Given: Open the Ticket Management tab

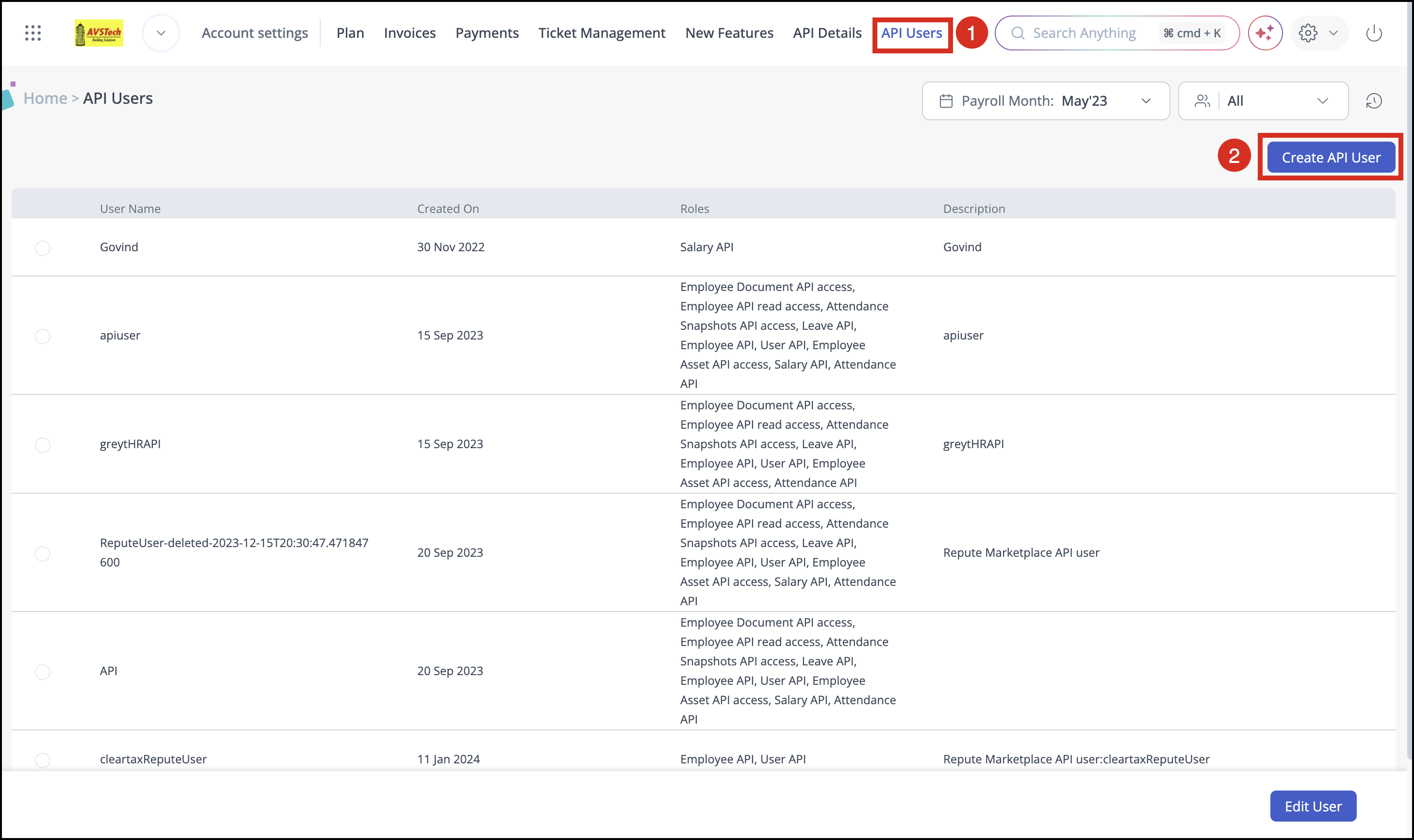Looking at the screenshot, I should (x=601, y=33).
